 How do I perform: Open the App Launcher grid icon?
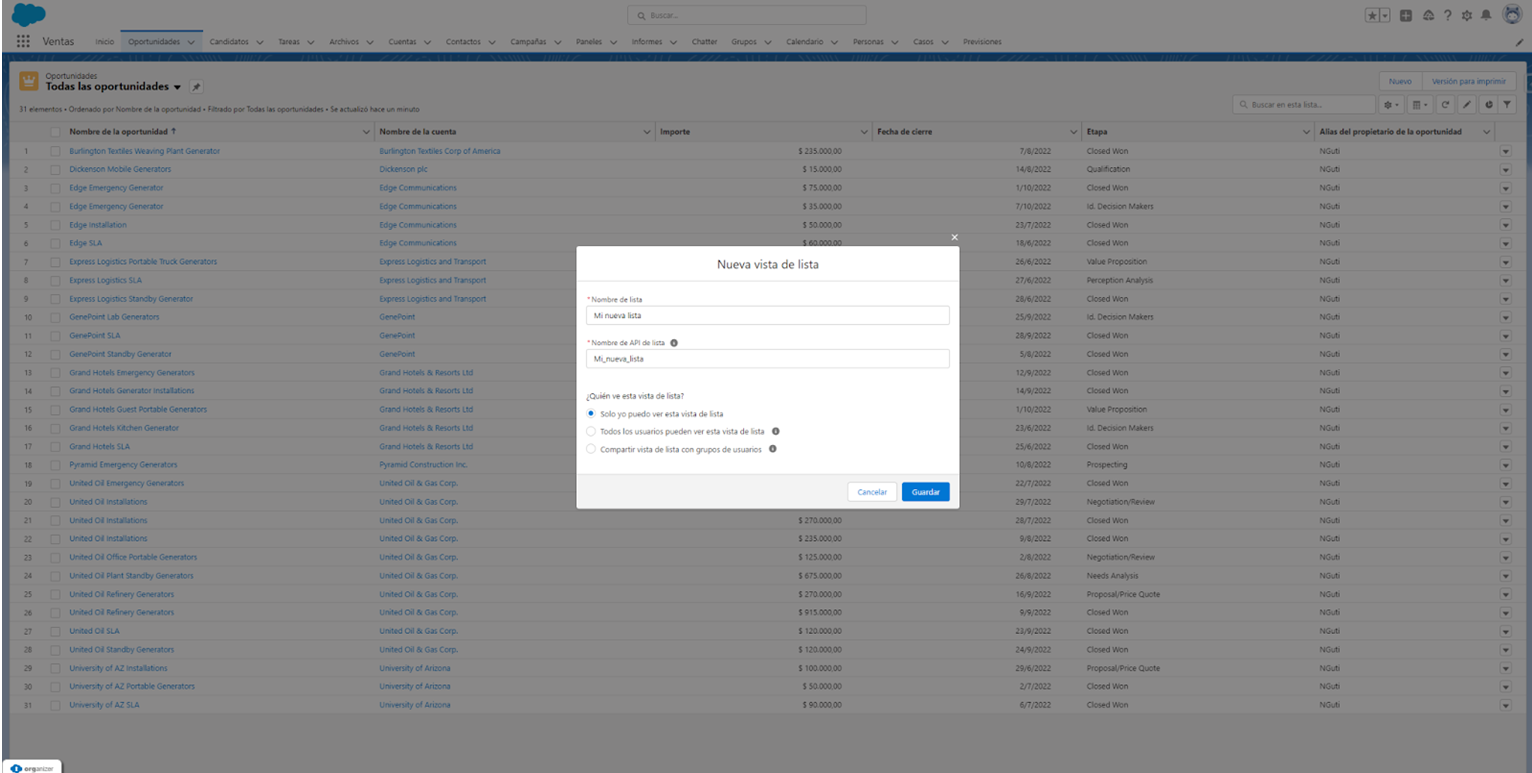(24, 42)
